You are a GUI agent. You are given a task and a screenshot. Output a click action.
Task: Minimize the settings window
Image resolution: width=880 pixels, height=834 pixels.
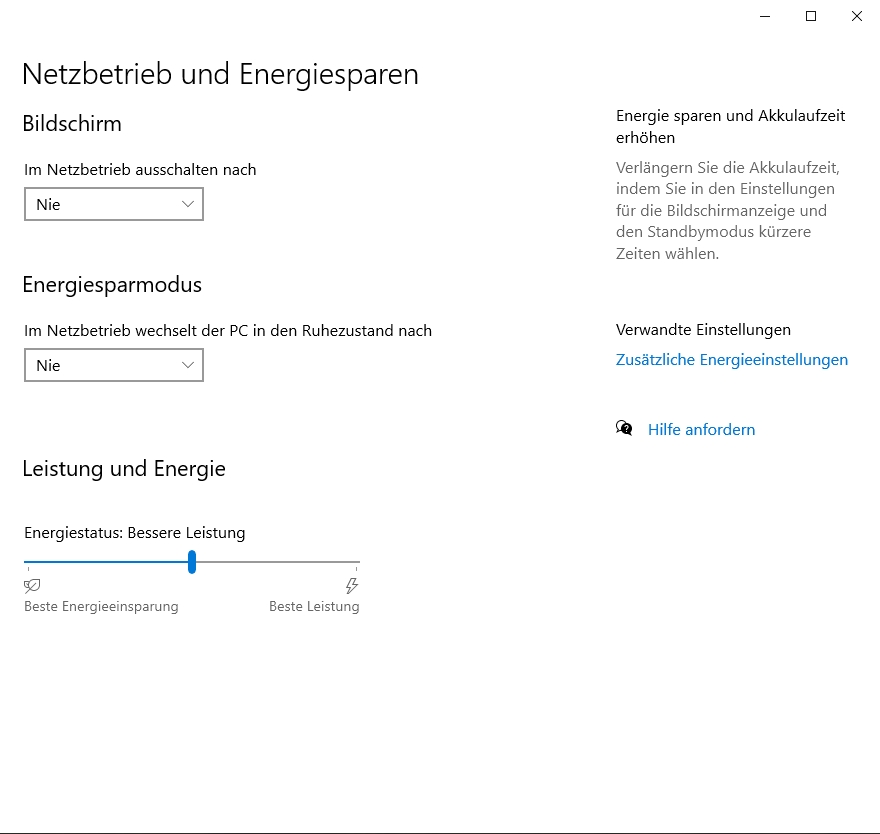(x=765, y=16)
